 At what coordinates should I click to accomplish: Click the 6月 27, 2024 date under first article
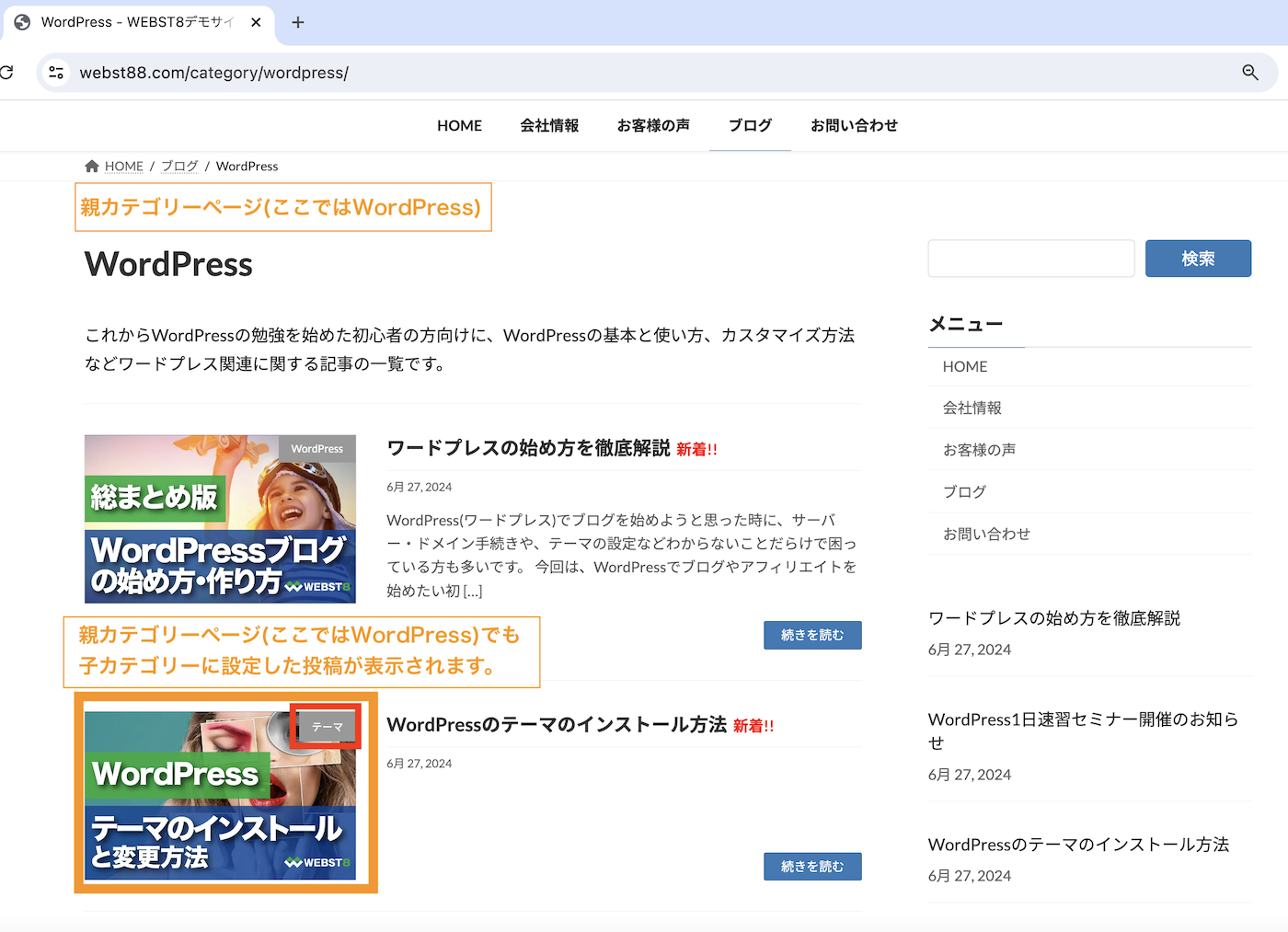[x=420, y=487]
